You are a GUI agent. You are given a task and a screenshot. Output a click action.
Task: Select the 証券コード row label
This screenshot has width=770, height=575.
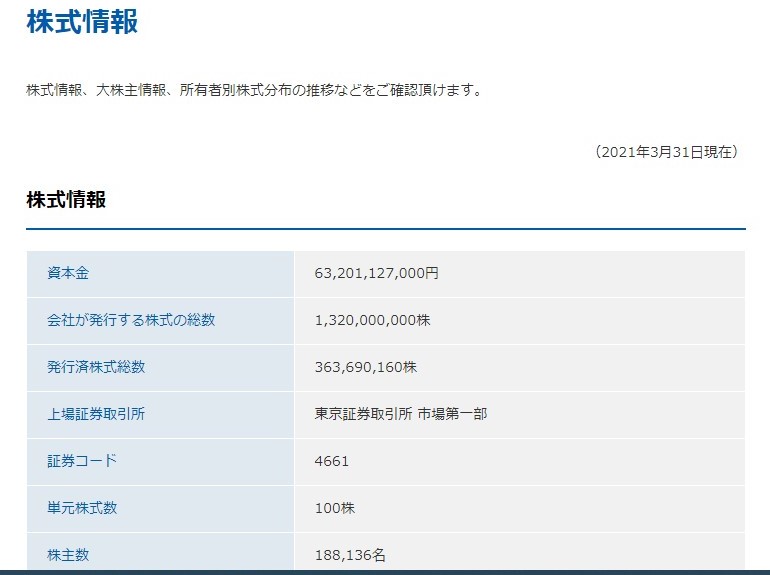pos(82,460)
